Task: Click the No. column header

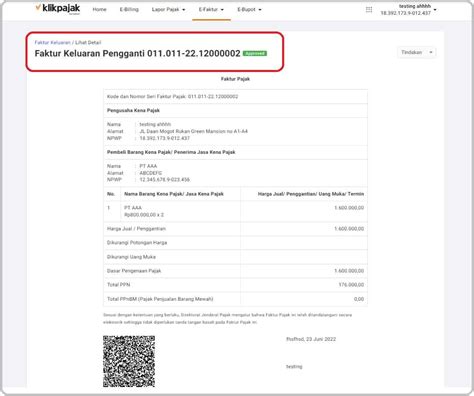Action: [x=111, y=194]
